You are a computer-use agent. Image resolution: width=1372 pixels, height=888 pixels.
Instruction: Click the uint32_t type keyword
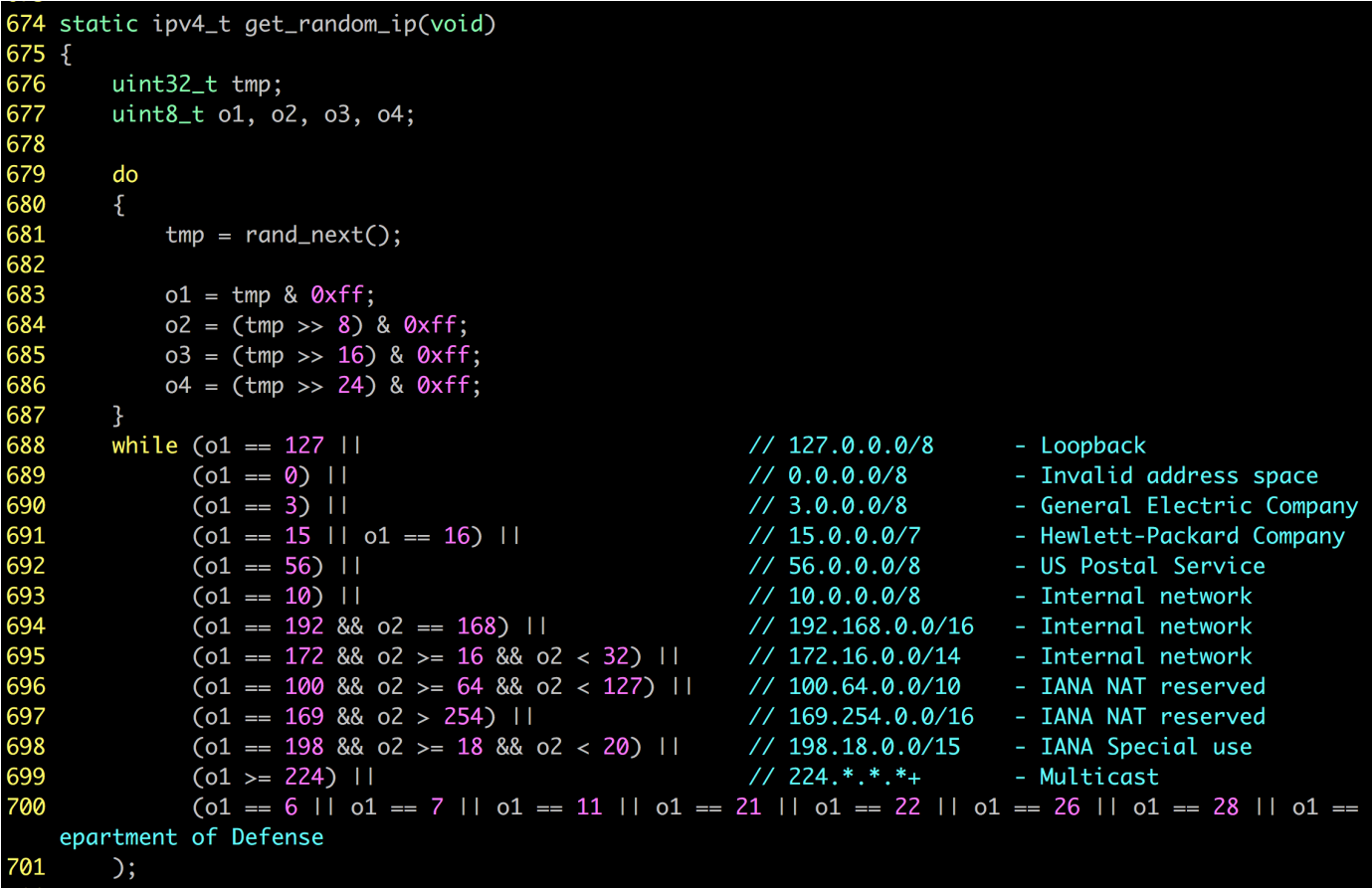click(x=164, y=85)
